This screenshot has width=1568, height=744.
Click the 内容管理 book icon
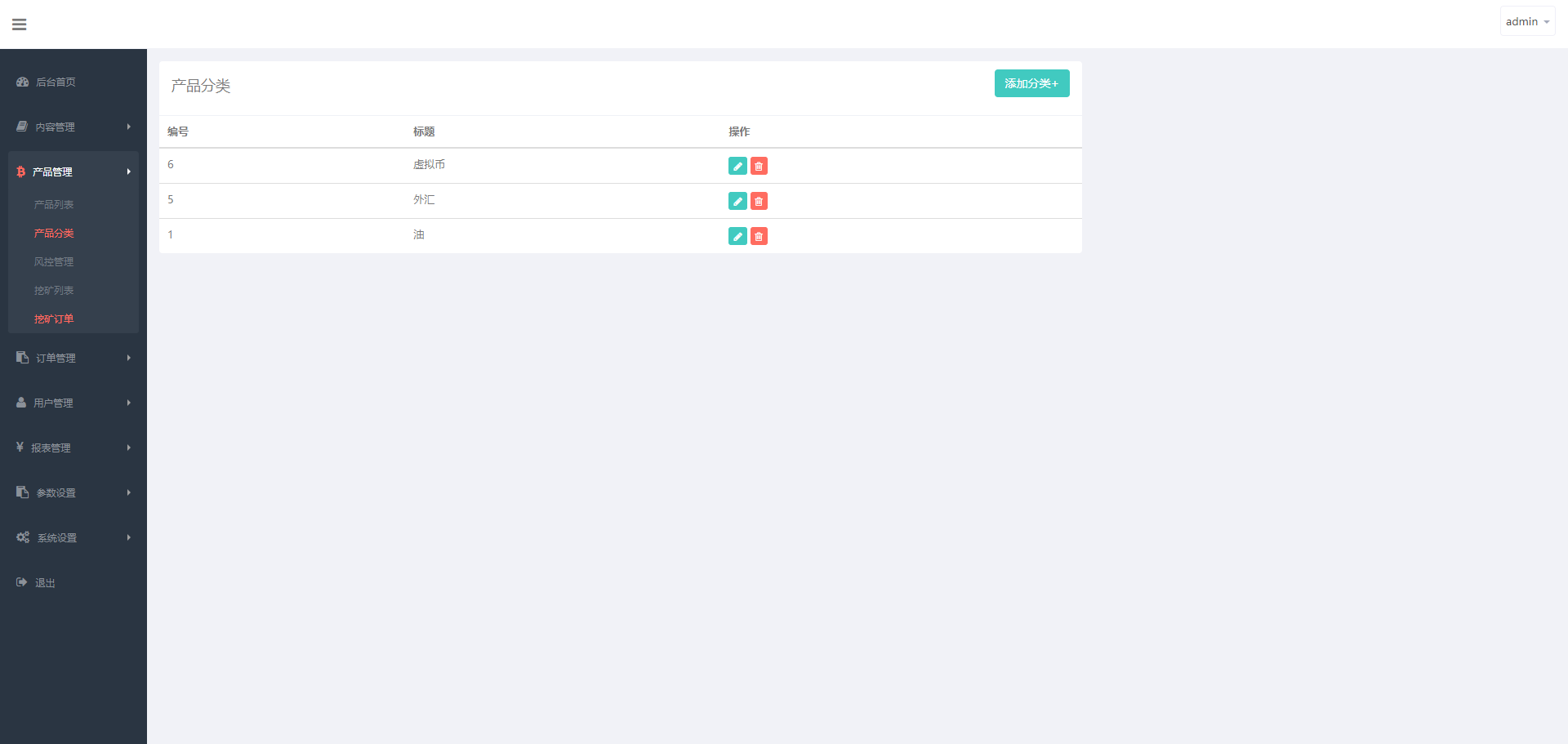(22, 127)
